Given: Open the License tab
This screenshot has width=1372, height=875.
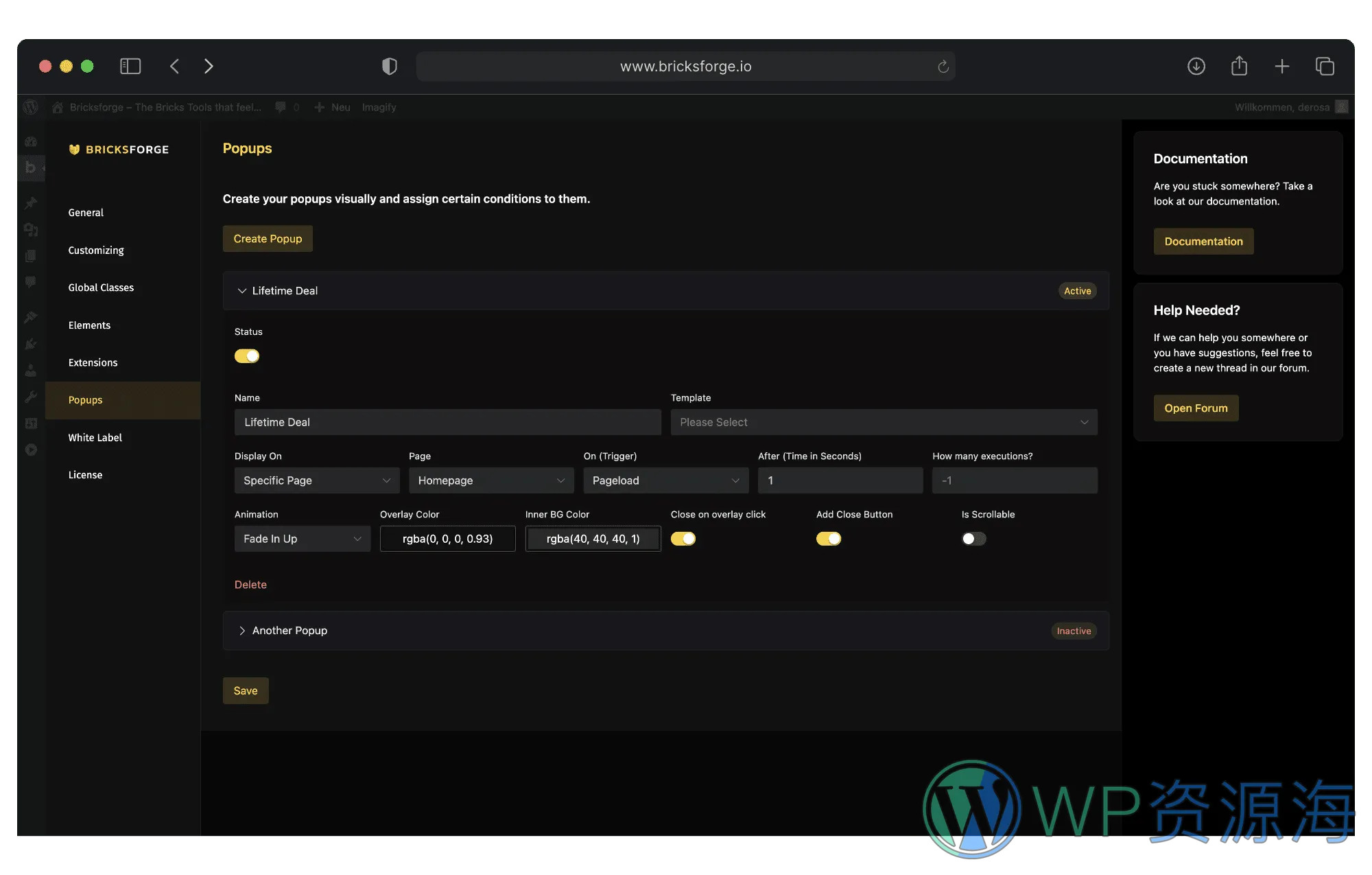Looking at the screenshot, I should click(85, 475).
